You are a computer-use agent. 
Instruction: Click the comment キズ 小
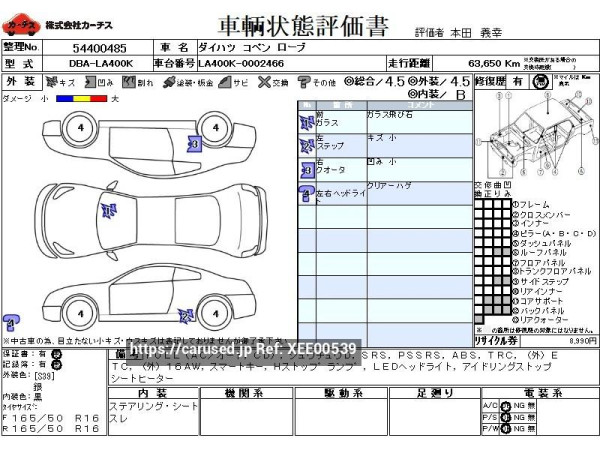coord(382,138)
